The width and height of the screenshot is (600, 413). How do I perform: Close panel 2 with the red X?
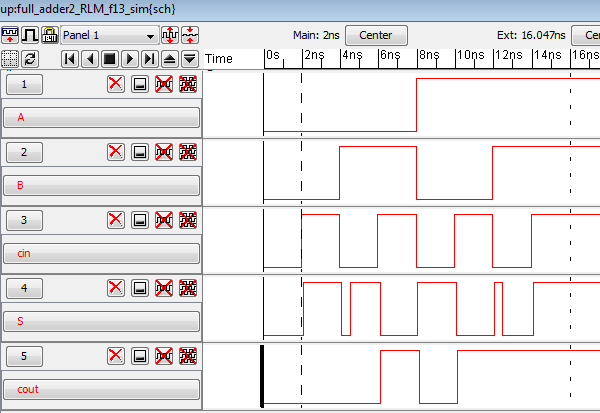(116, 152)
